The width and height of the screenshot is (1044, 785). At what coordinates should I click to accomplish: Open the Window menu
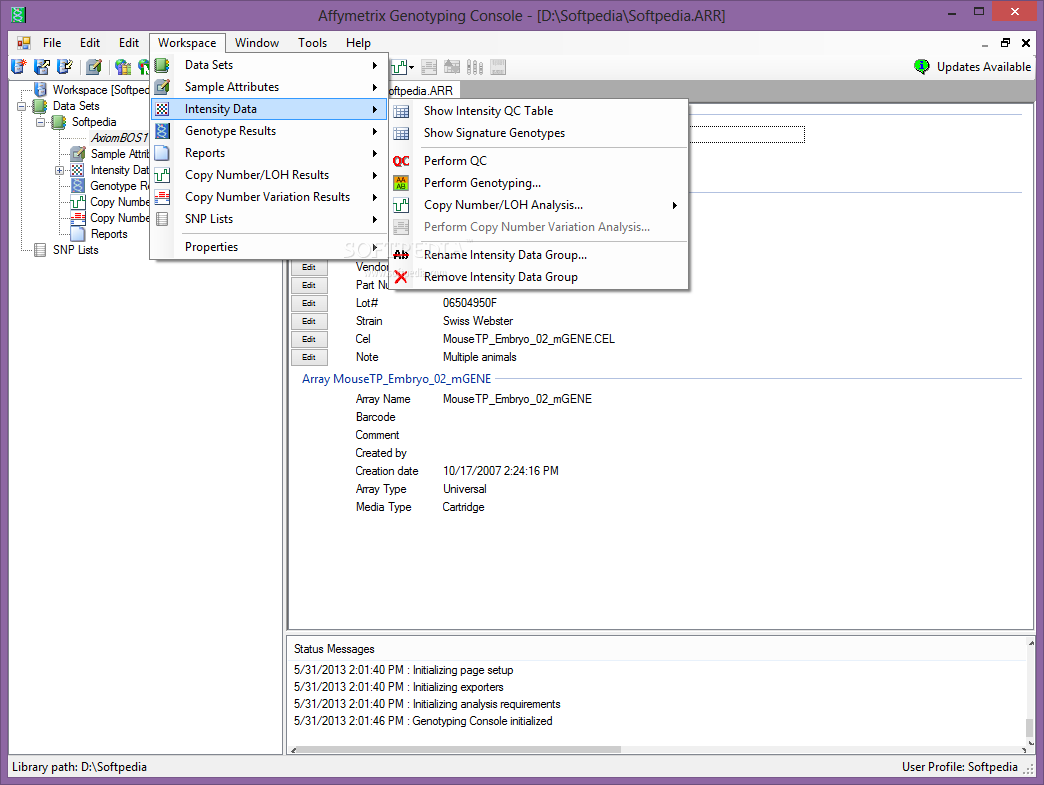tap(257, 43)
